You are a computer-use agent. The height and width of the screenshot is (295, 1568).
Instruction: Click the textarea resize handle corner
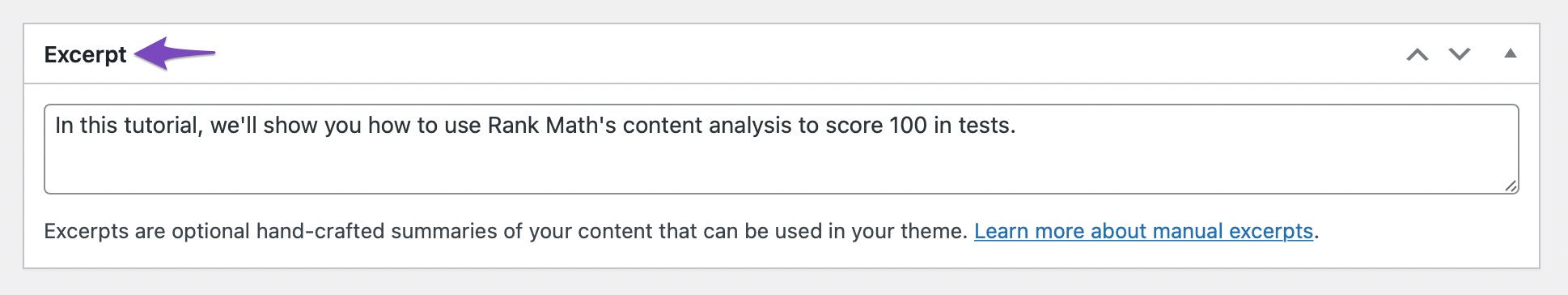click(1511, 186)
